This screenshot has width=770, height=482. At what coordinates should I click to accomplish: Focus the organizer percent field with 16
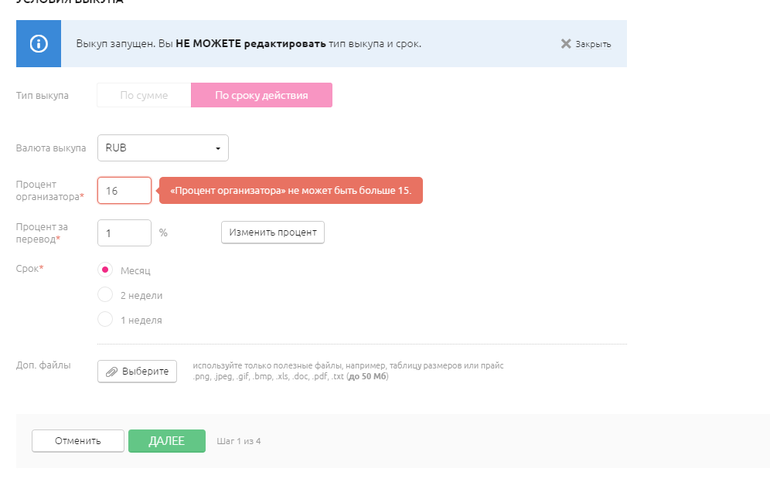click(x=124, y=190)
